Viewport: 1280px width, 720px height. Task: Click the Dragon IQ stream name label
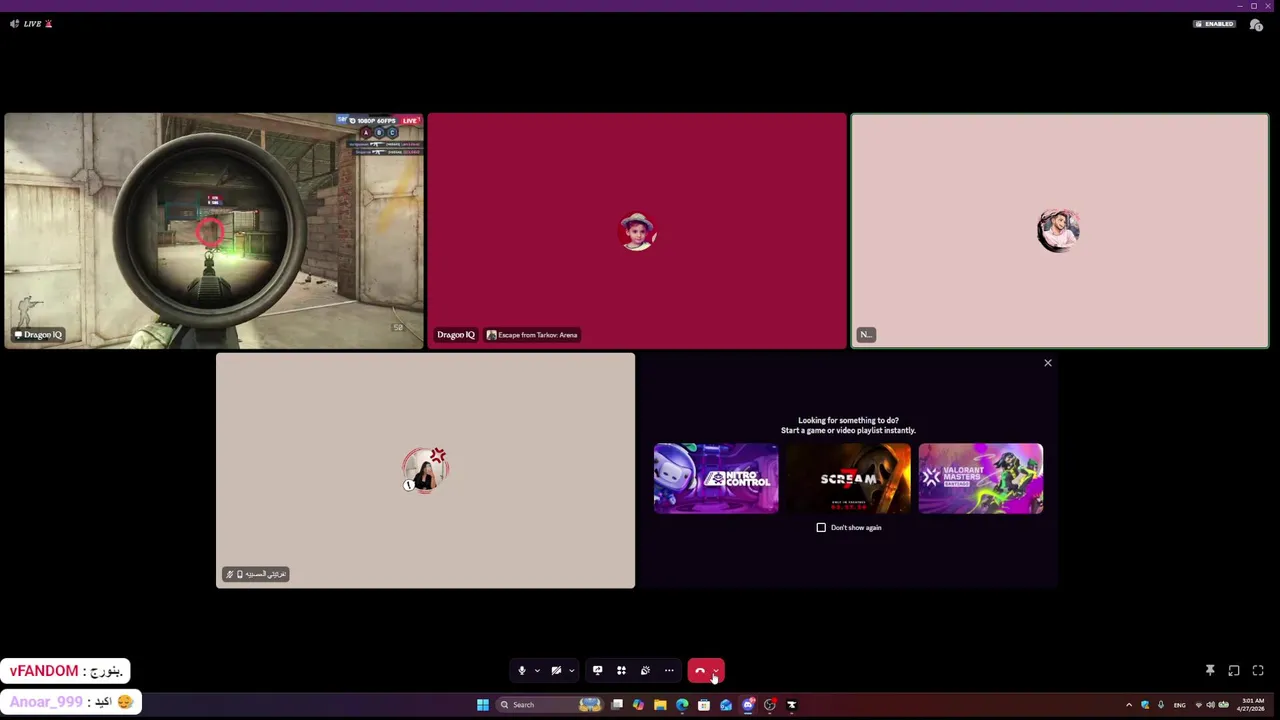pos(38,335)
